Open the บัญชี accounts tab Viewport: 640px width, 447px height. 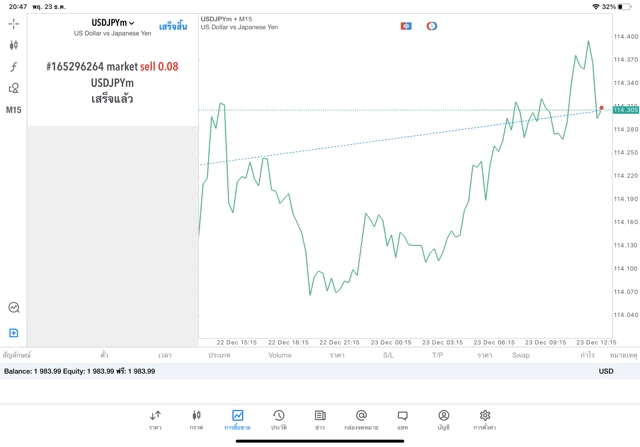coord(444,420)
